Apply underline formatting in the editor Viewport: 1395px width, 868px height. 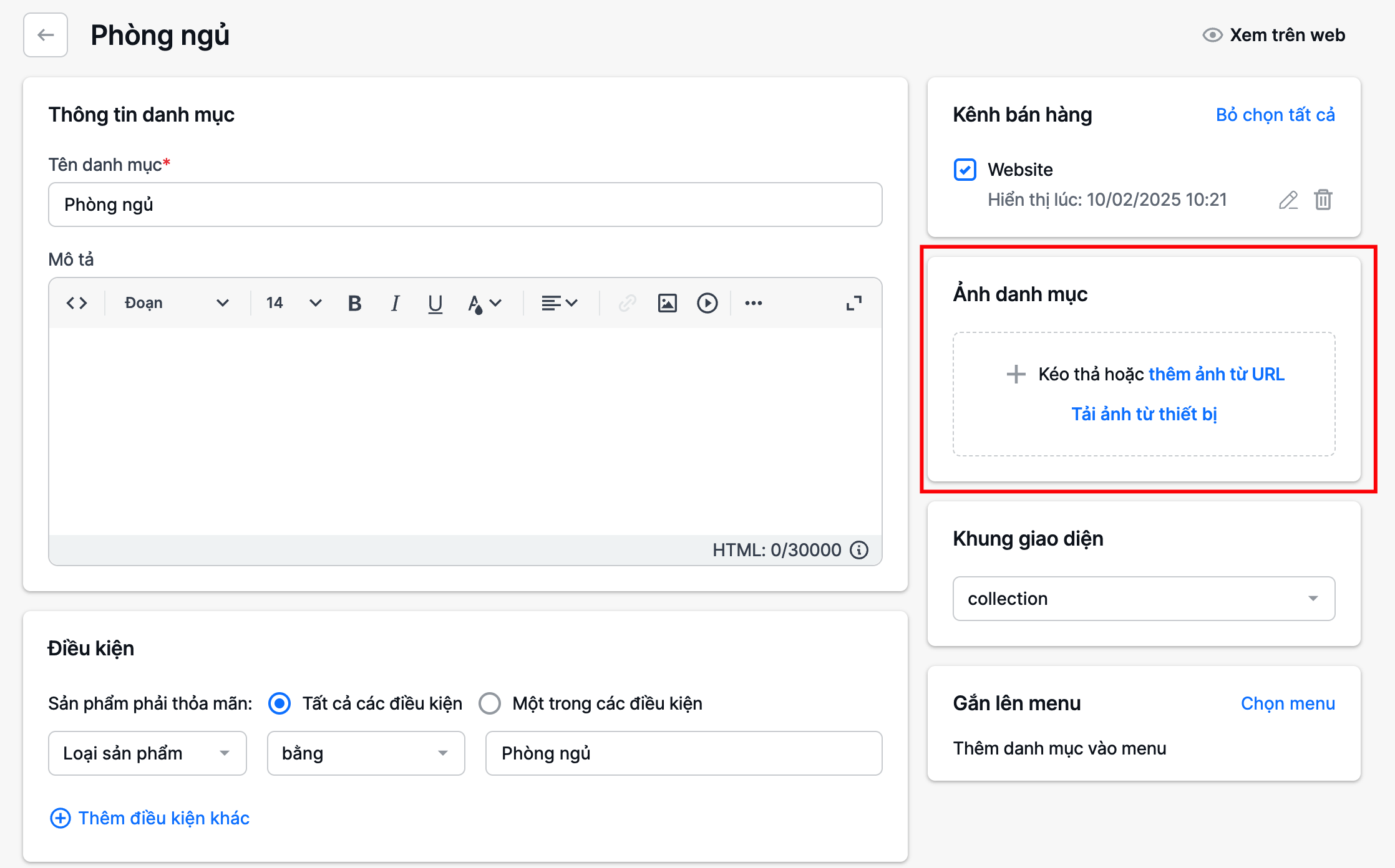click(x=435, y=303)
